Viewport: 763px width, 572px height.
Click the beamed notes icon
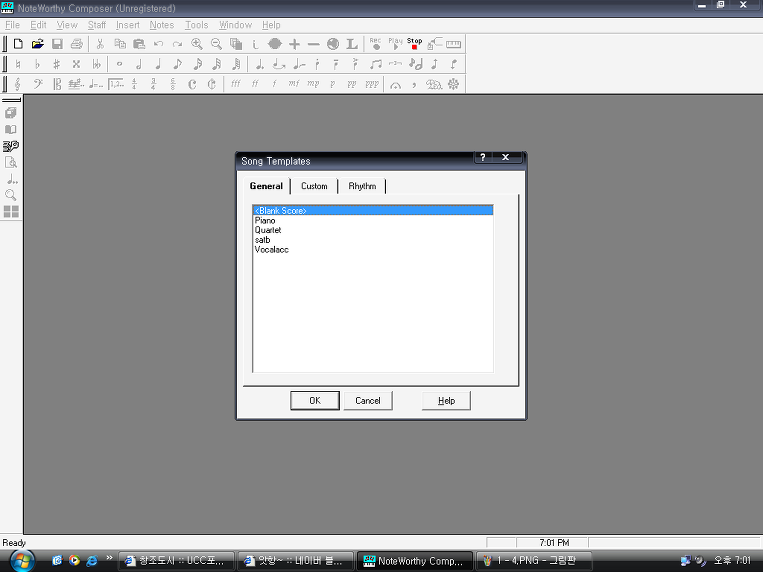tap(376, 64)
